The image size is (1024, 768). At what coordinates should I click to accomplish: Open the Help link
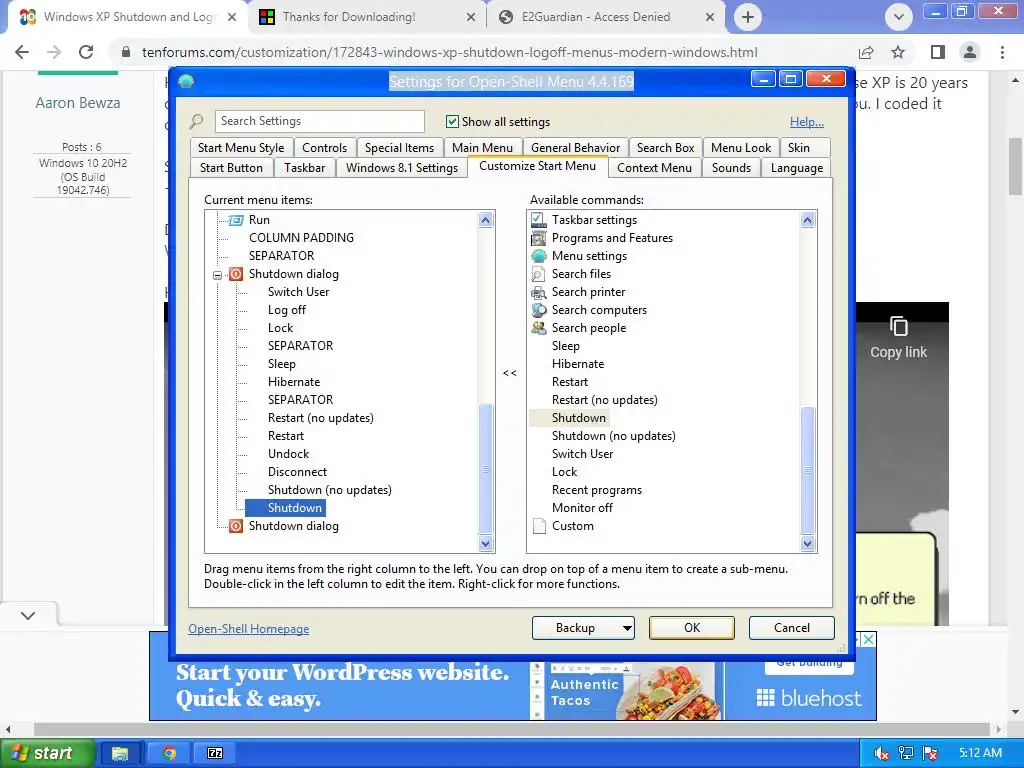coord(807,122)
